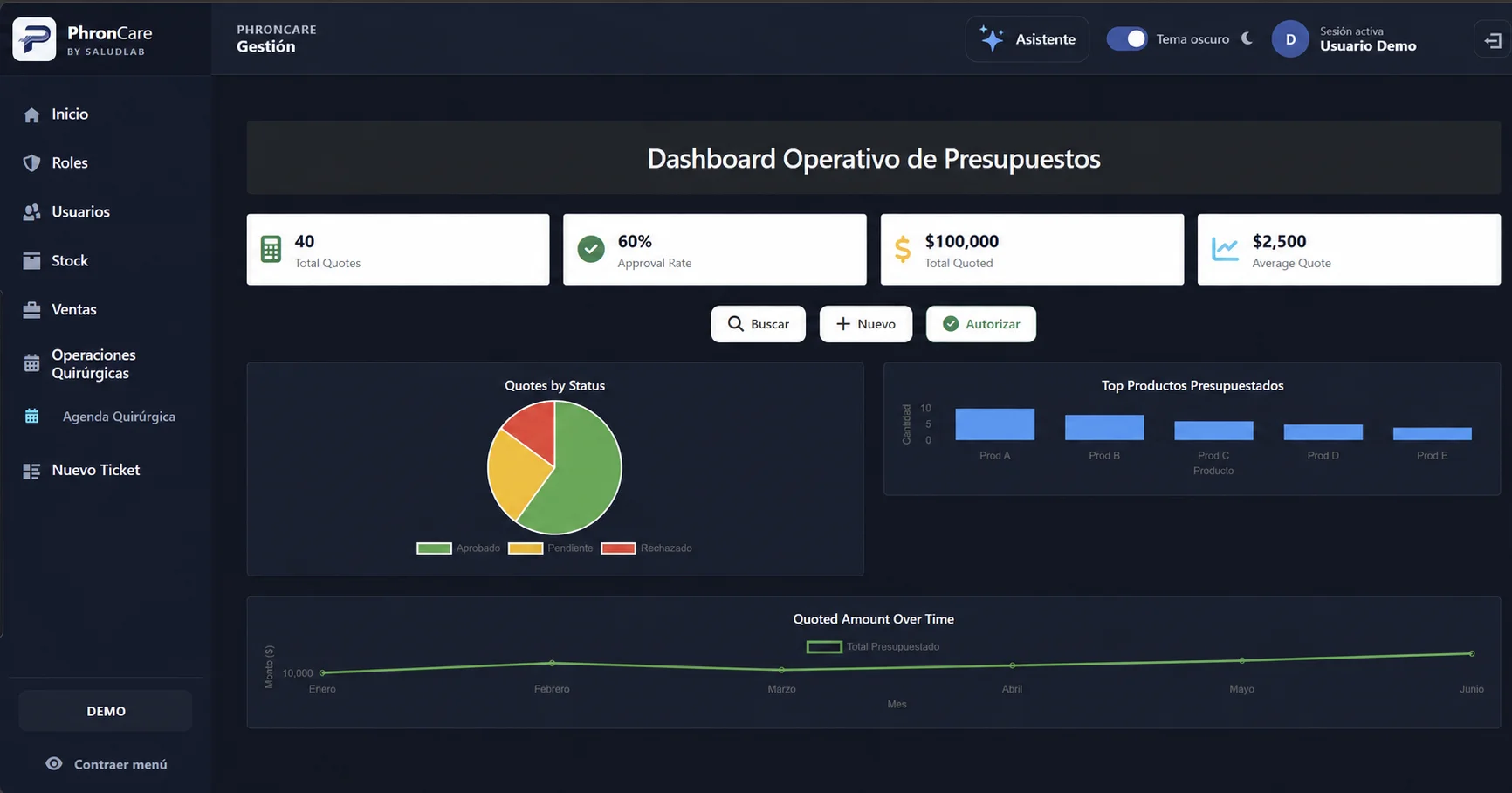The height and width of the screenshot is (793, 1512).
Task: Click the green check icon on Approval Rate
Action: [x=591, y=250]
